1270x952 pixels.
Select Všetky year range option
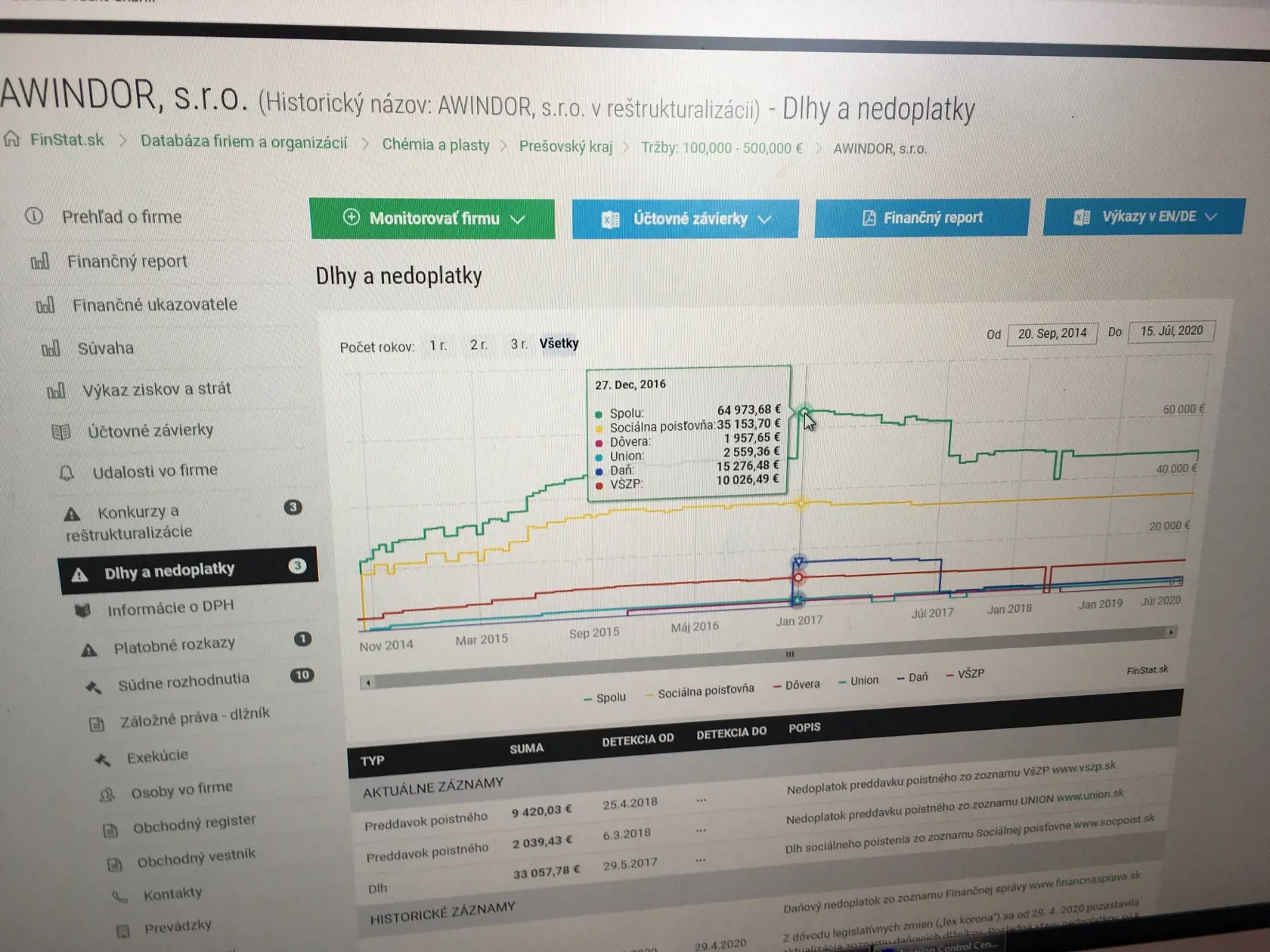[x=559, y=343]
